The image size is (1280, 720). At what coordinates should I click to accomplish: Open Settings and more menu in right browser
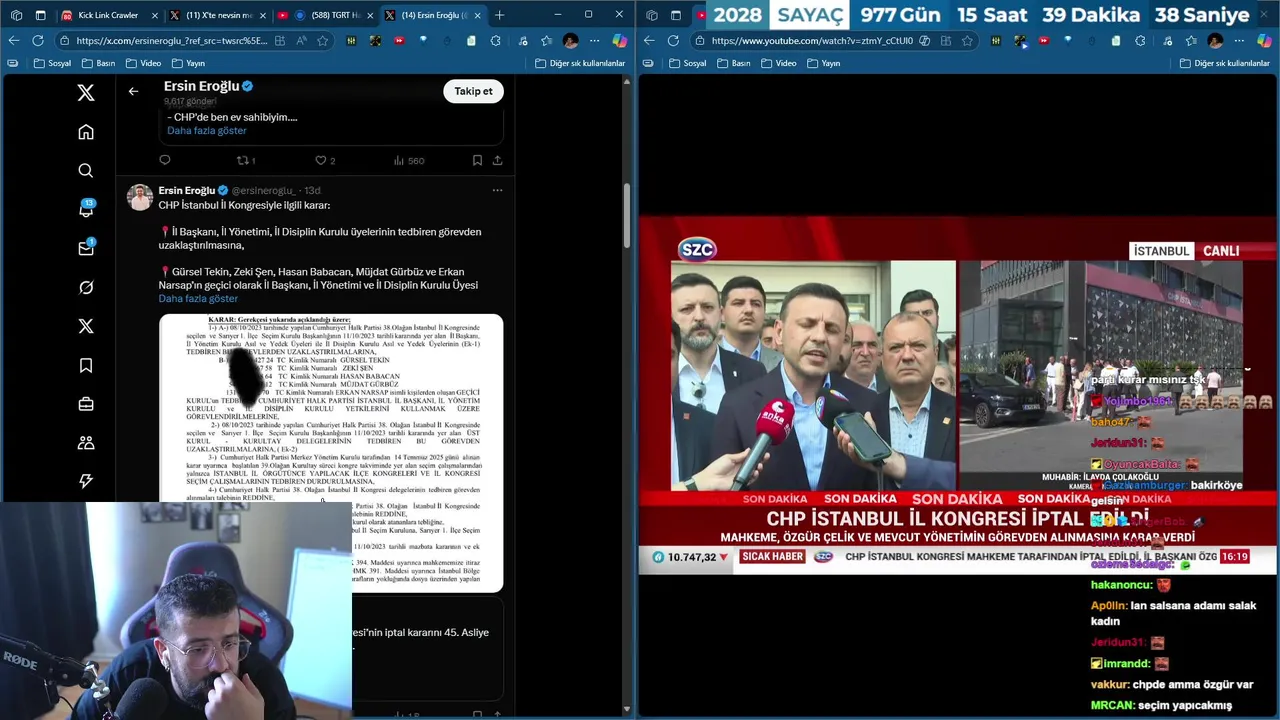pyautogui.click(x=1239, y=40)
